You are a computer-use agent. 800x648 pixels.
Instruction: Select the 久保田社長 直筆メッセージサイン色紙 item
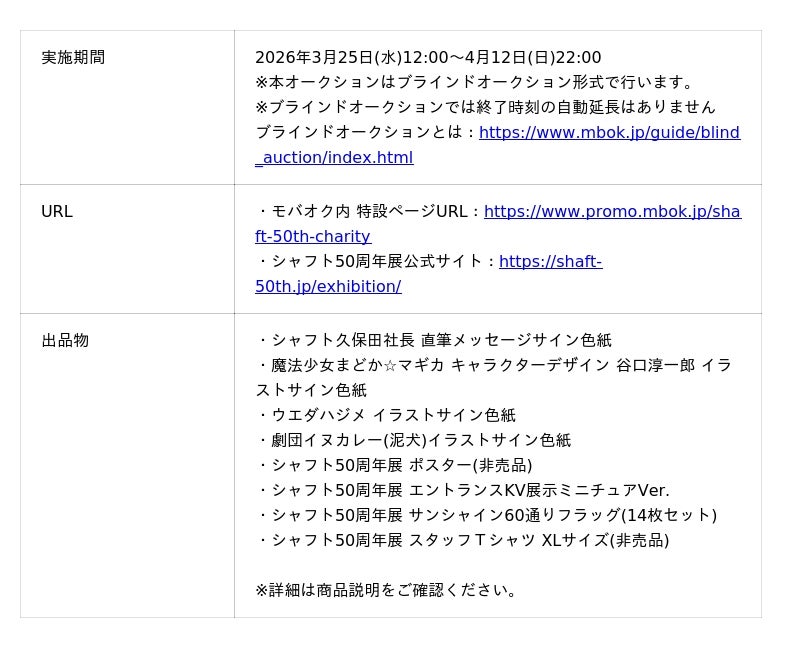pyautogui.click(x=434, y=341)
